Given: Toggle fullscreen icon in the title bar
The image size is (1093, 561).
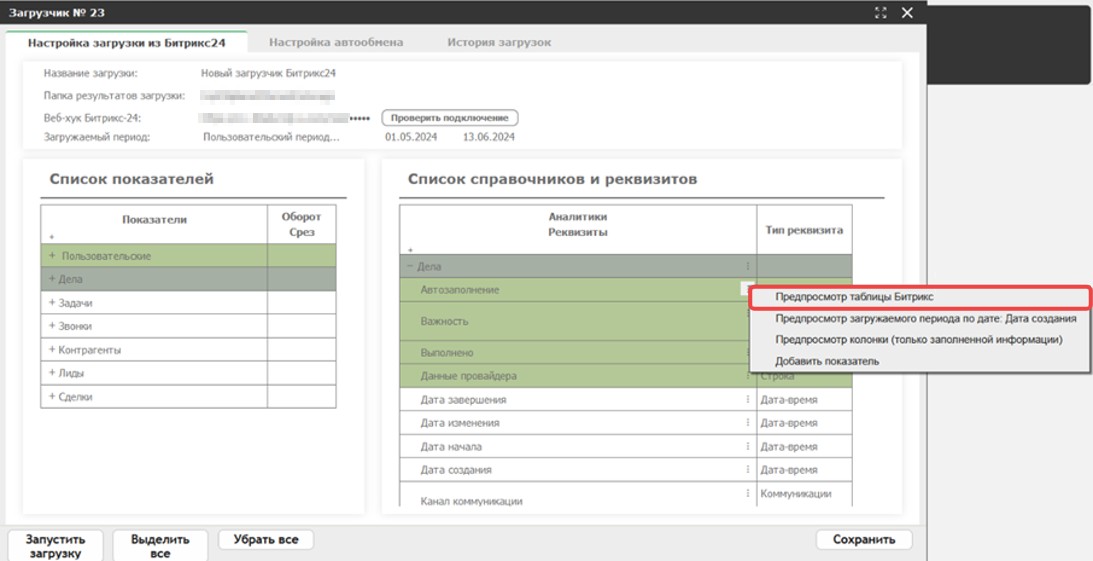Looking at the screenshot, I should coord(881,12).
